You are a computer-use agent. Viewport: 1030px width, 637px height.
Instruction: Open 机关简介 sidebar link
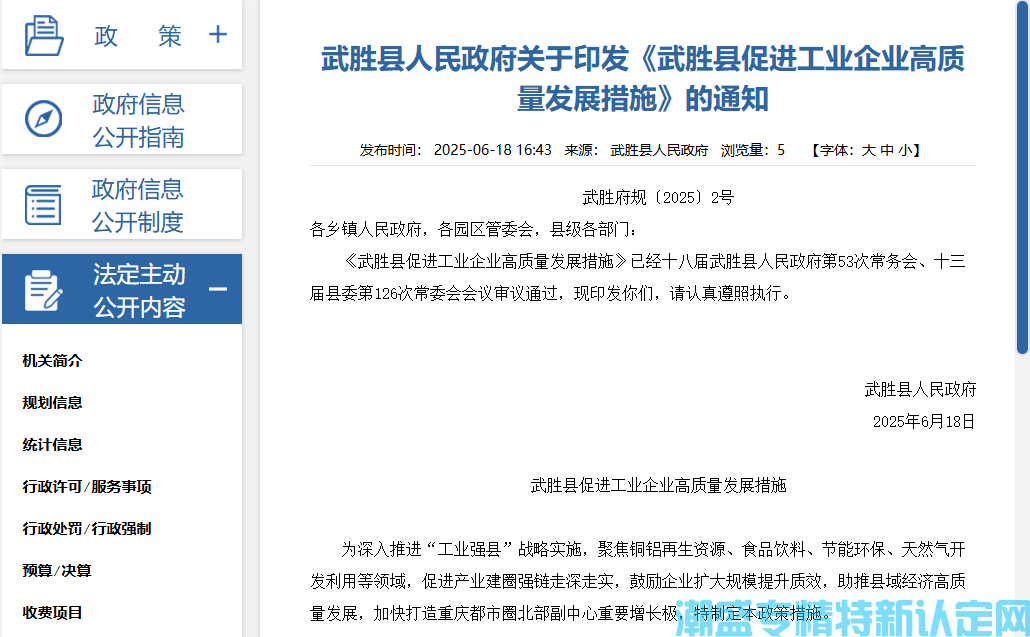tap(53, 361)
